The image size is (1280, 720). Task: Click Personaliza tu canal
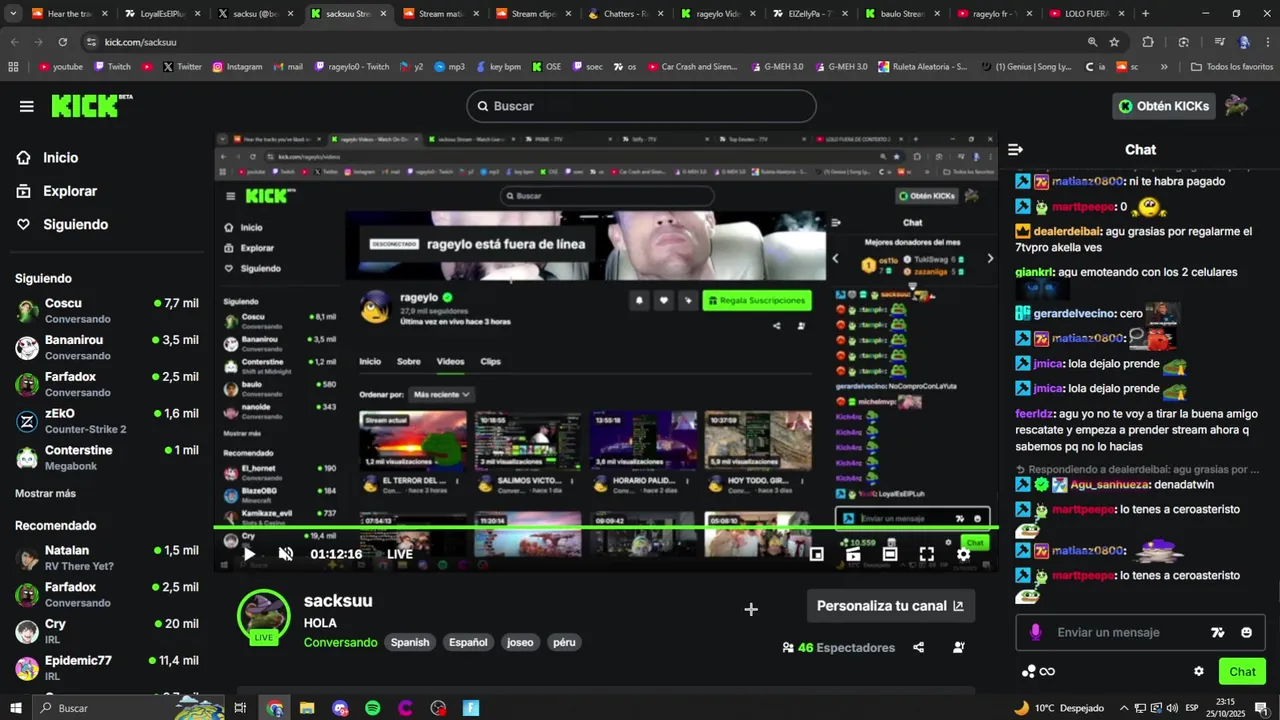click(x=890, y=606)
